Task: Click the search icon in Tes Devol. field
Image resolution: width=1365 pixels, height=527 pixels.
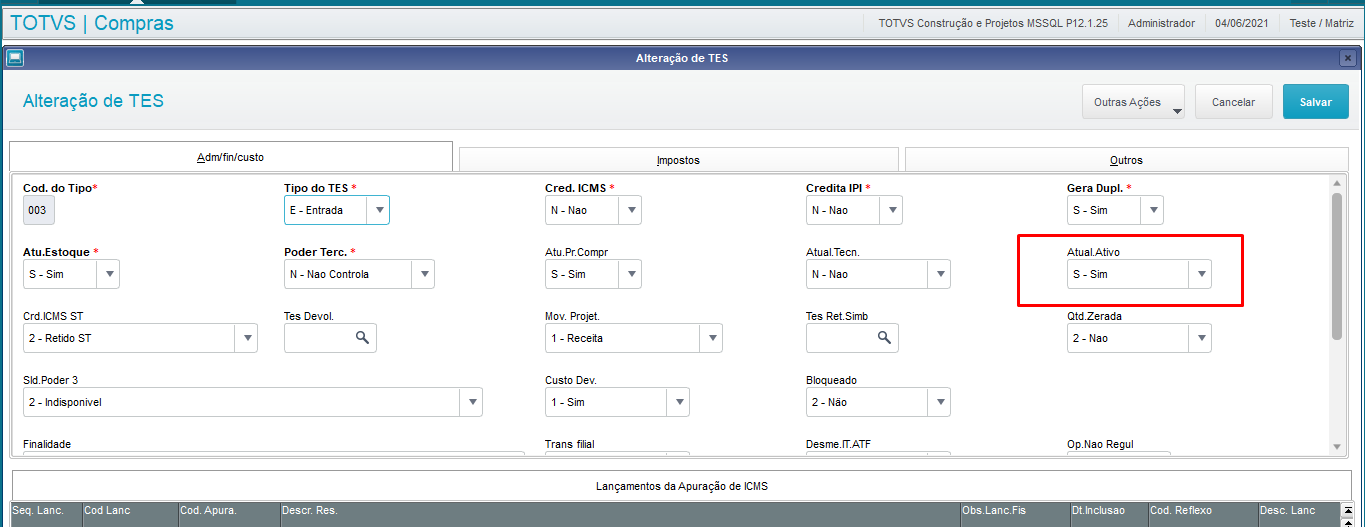Action: [362, 338]
